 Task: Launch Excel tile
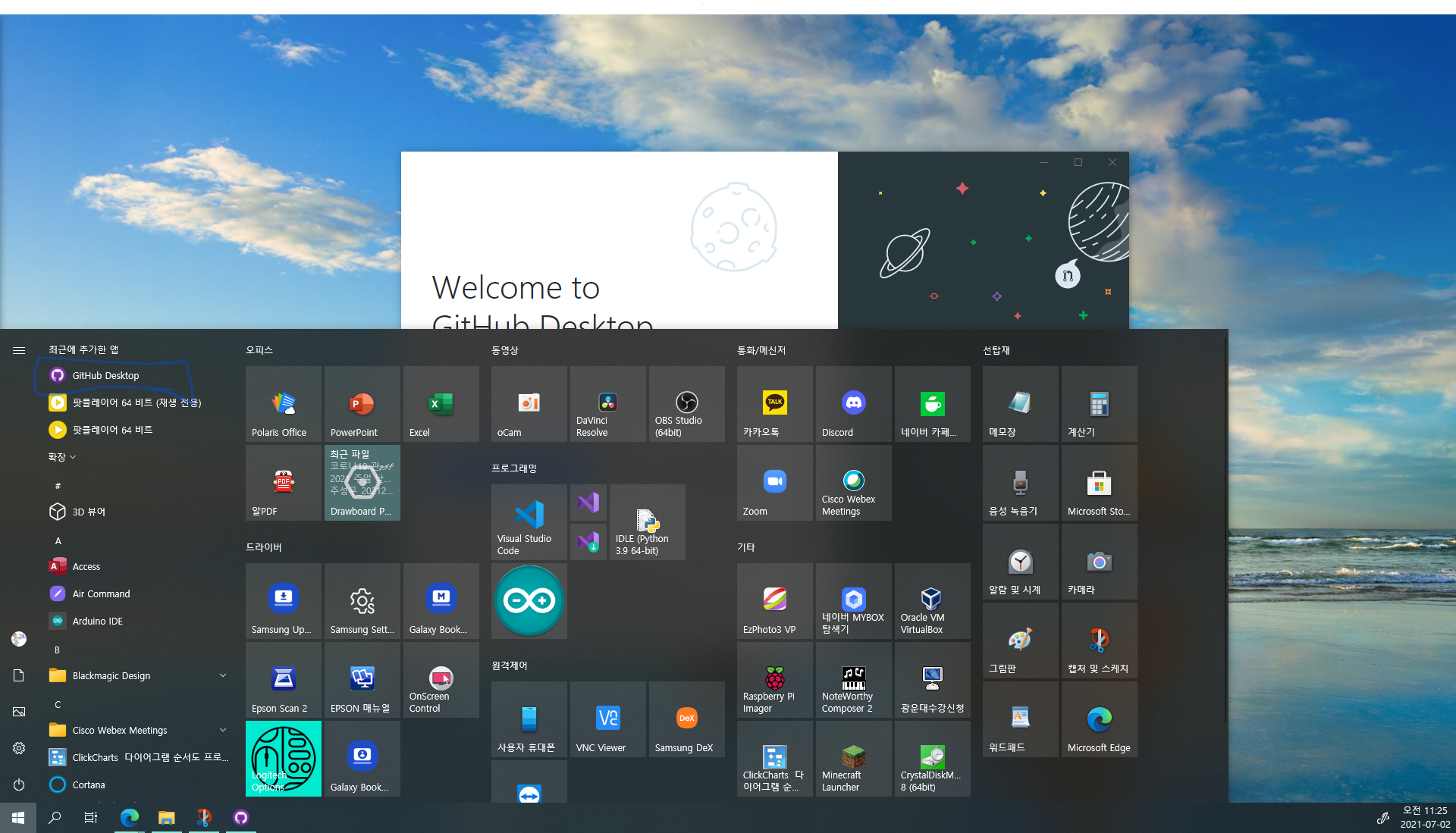[x=441, y=404]
